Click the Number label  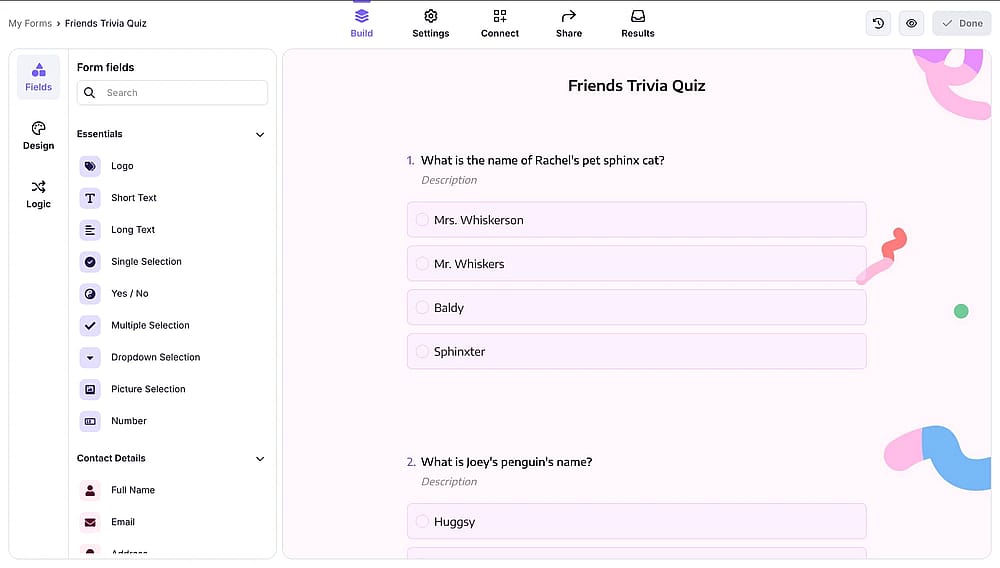pyautogui.click(x=129, y=421)
